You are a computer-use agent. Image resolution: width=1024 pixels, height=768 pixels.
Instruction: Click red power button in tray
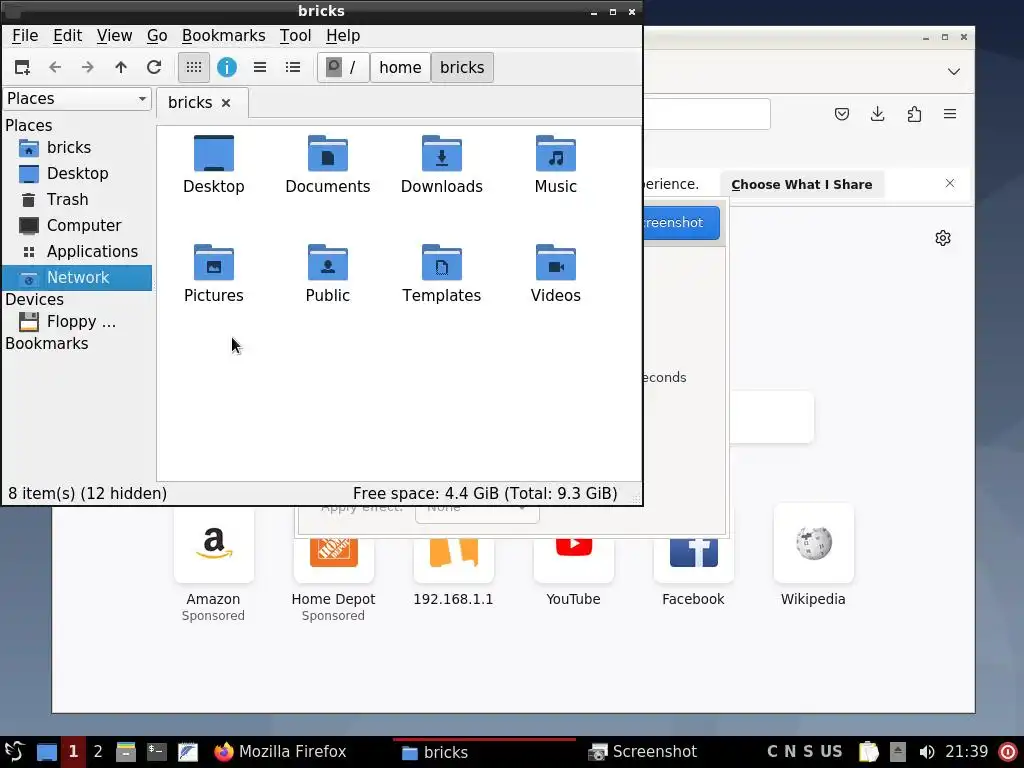click(x=1008, y=752)
